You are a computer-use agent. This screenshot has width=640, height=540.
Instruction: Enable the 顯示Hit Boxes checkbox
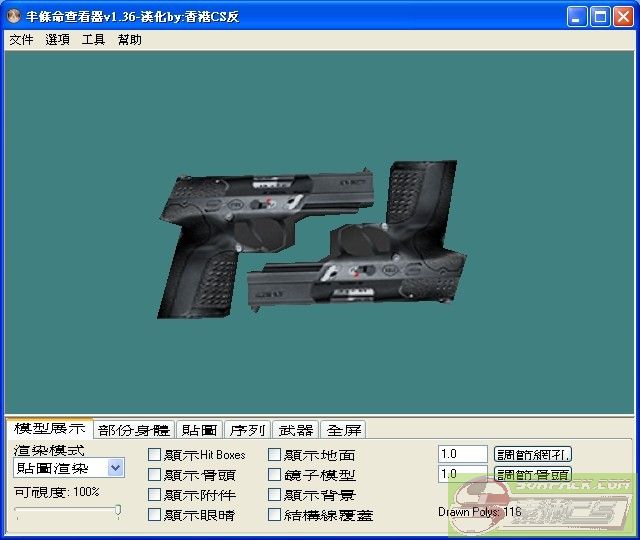pyautogui.click(x=154, y=455)
